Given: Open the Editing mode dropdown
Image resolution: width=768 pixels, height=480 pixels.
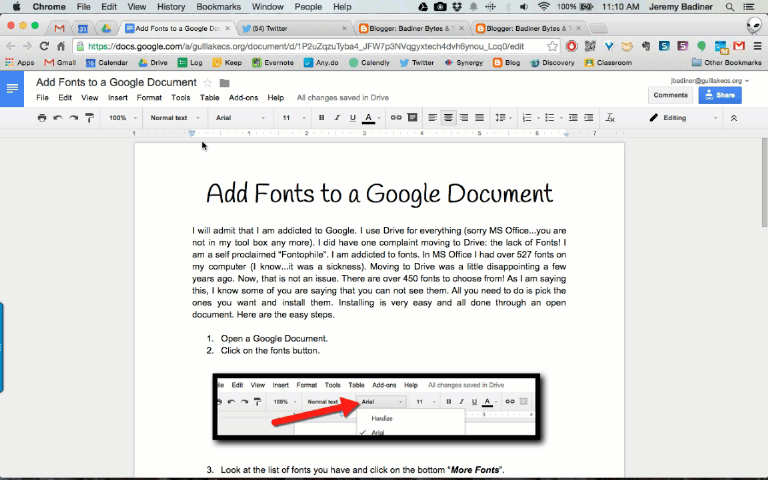Looking at the screenshot, I should (683, 118).
